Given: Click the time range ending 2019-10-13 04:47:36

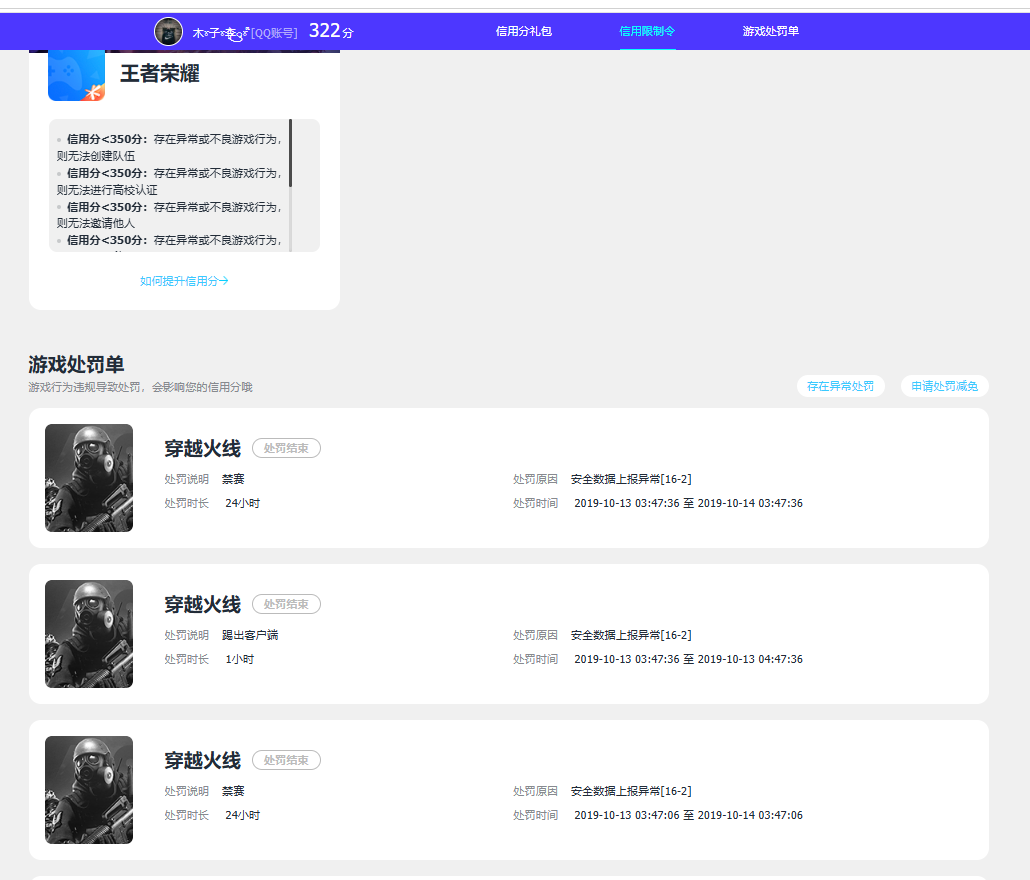Looking at the screenshot, I should tap(688, 659).
